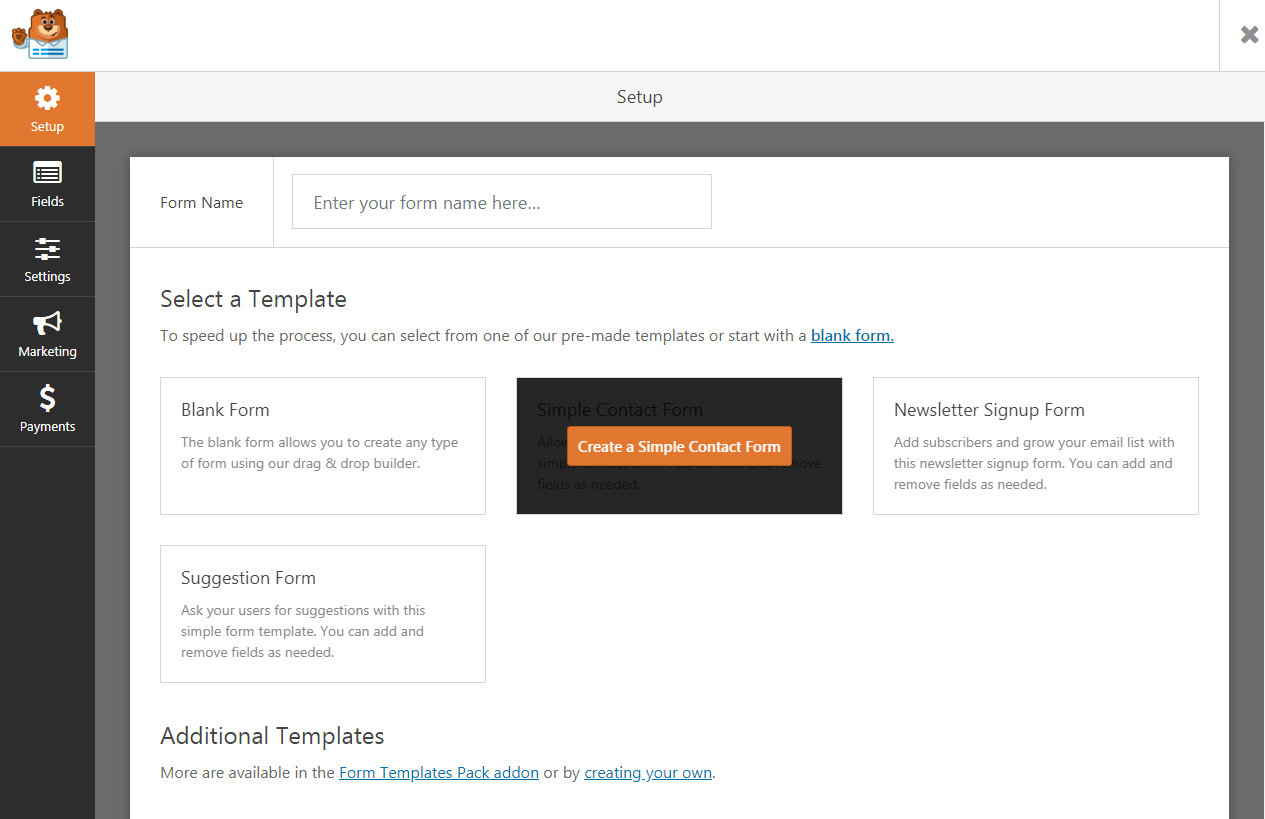Click the Setup title bar text
The image size is (1265, 819).
(x=640, y=97)
